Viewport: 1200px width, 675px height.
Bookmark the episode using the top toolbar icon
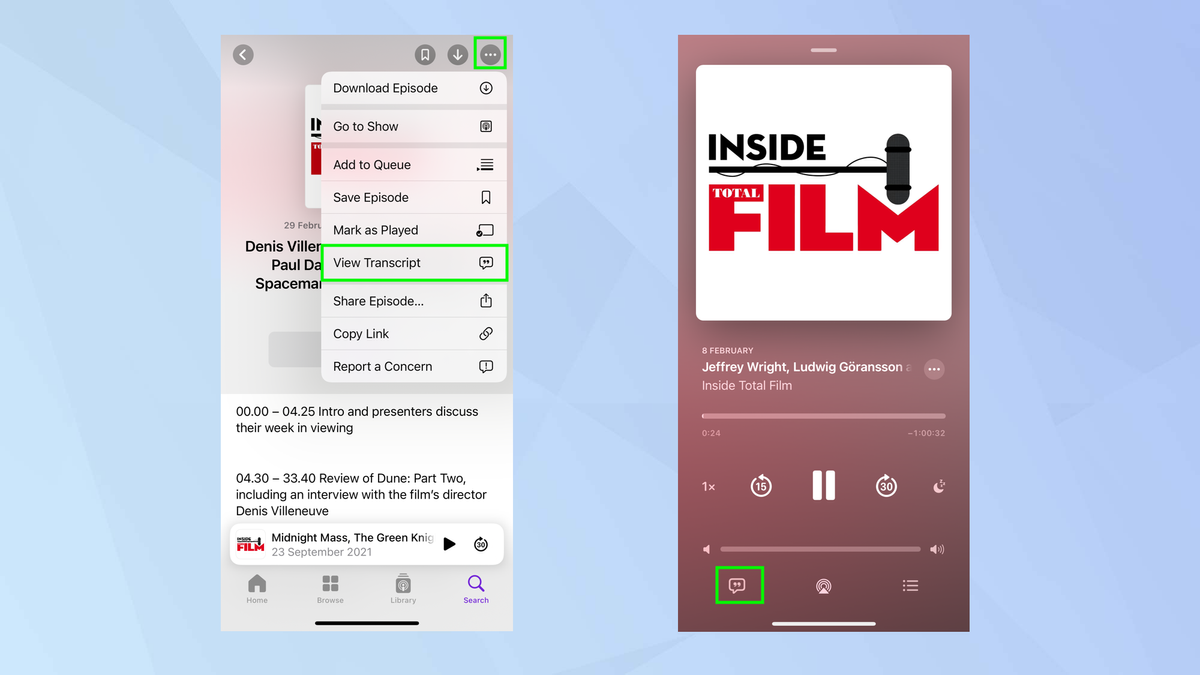click(424, 54)
